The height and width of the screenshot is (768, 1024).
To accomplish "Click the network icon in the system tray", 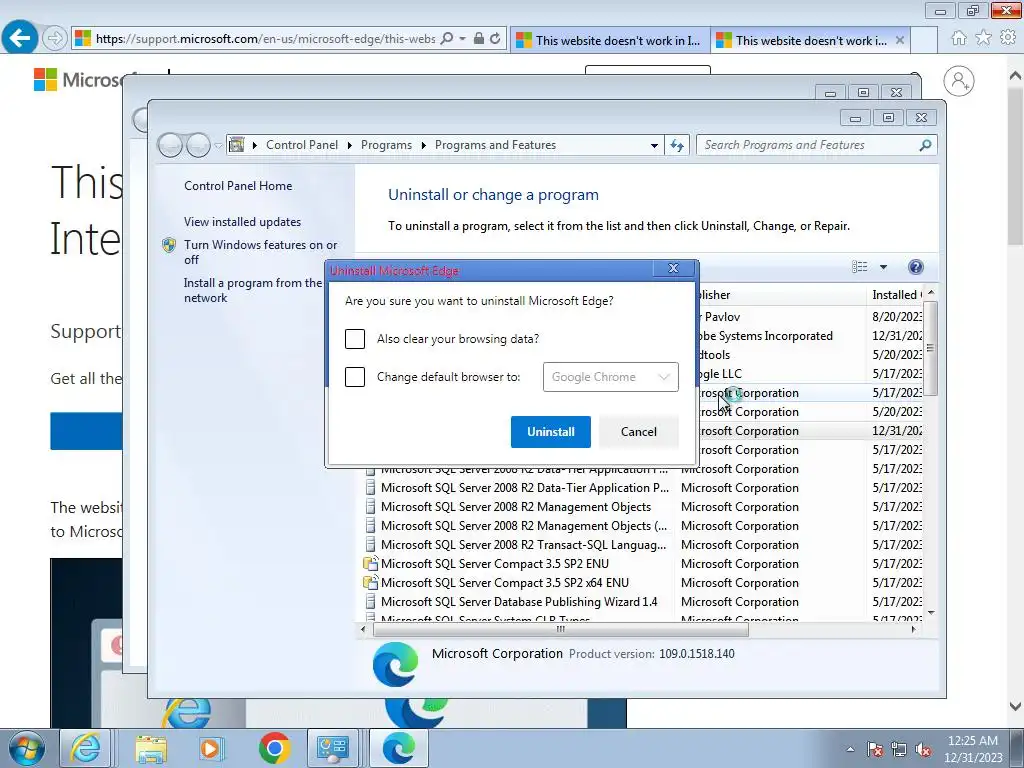I will pos(899,749).
